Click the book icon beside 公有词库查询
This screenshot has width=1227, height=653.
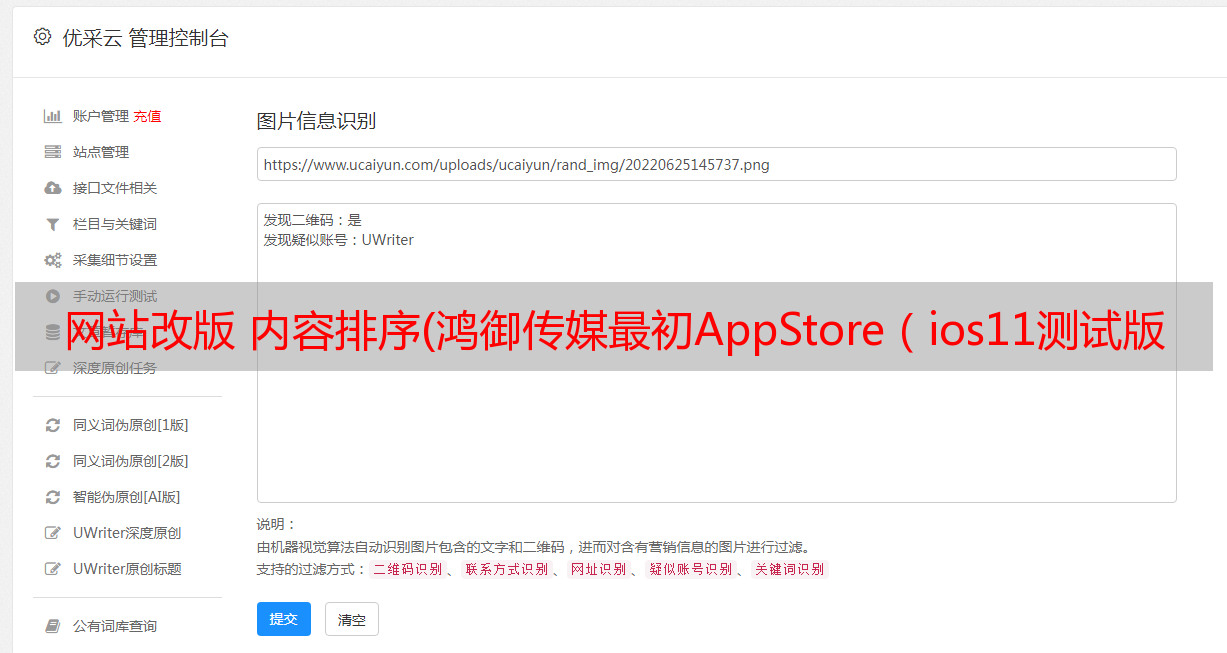pos(53,626)
